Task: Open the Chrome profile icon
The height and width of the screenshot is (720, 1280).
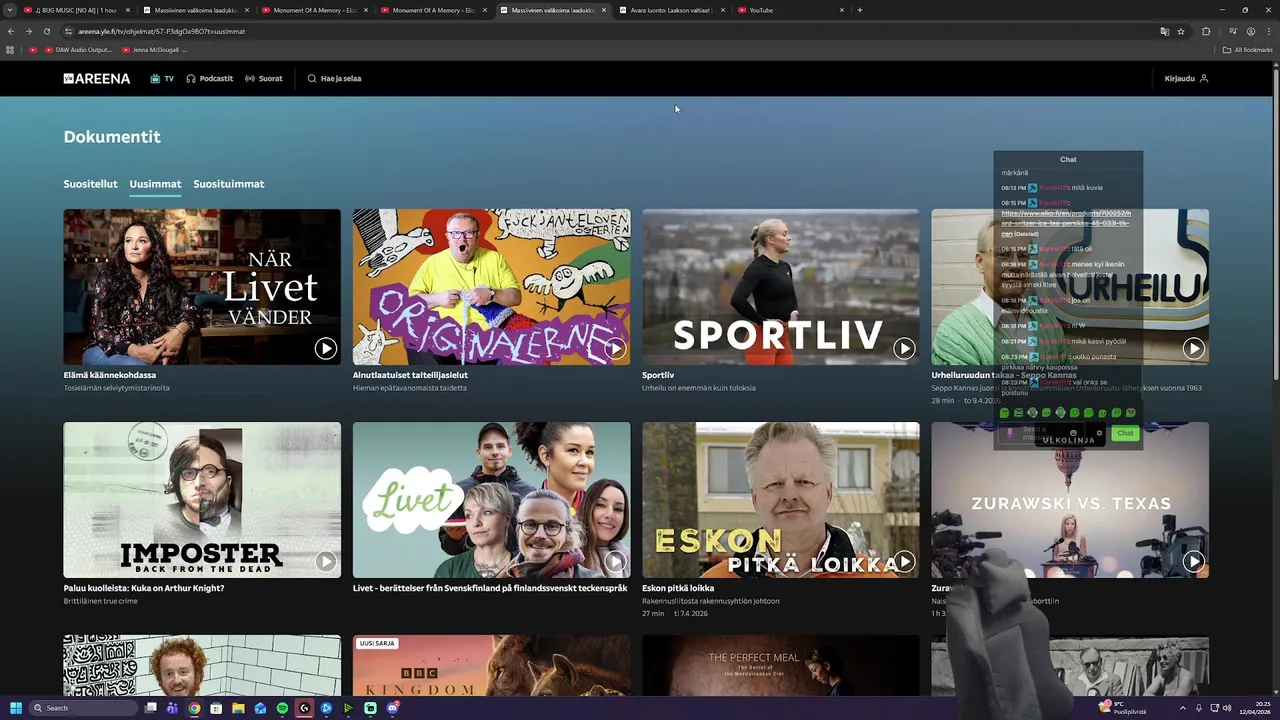Action: [x=1250, y=31]
